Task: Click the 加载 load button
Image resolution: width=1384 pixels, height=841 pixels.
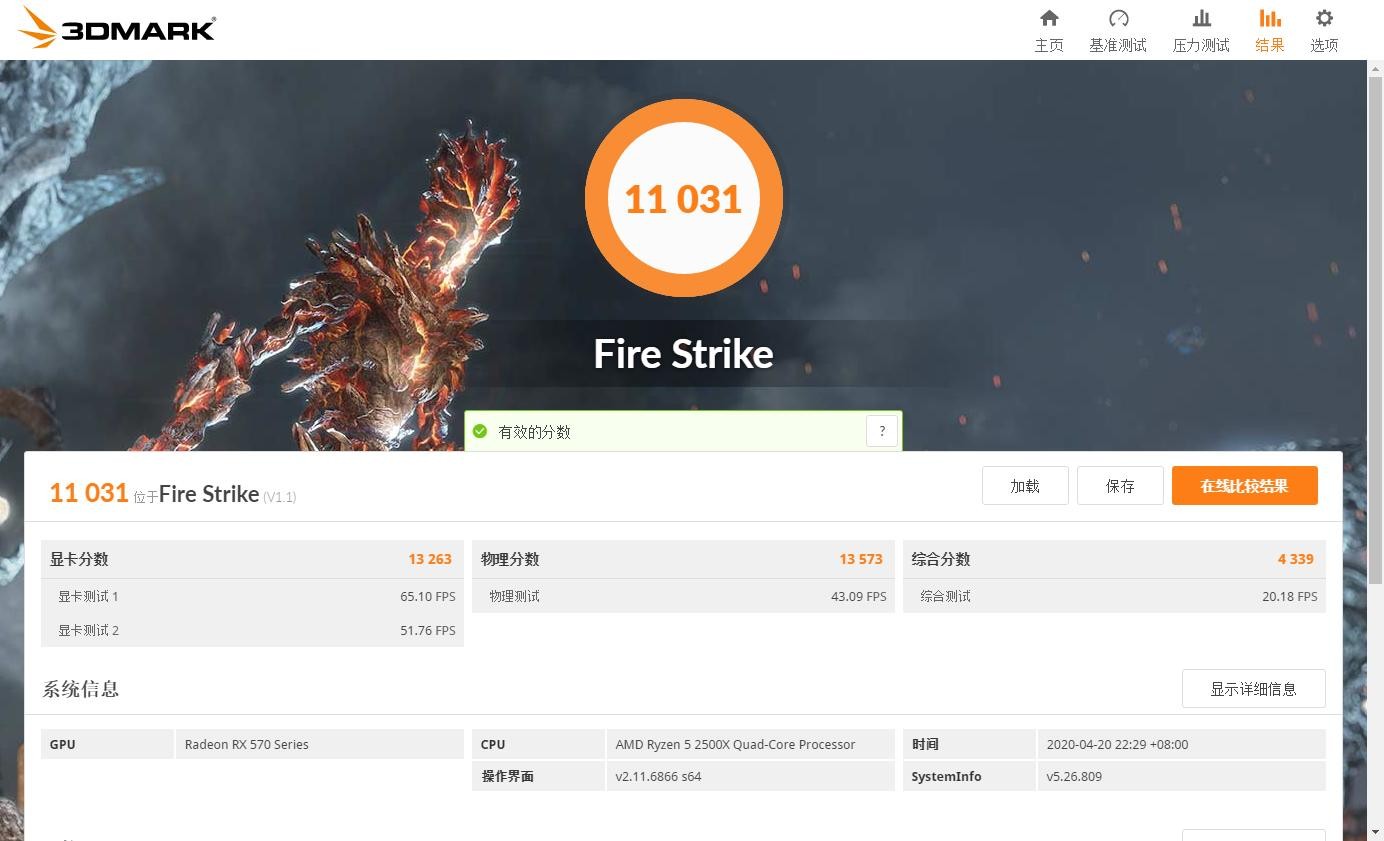Action: tap(1025, 486)
